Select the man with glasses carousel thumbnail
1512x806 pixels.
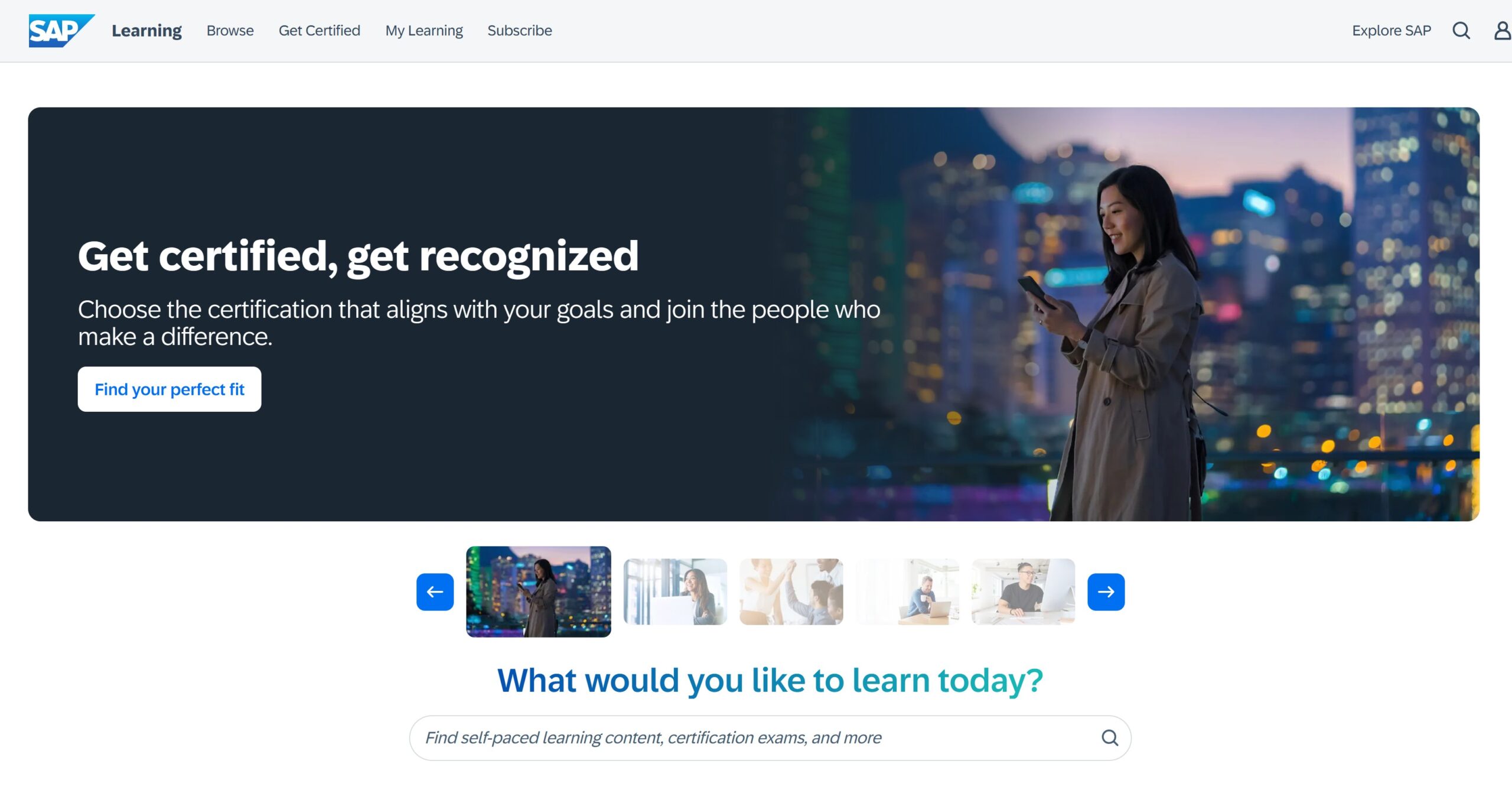1023,591
